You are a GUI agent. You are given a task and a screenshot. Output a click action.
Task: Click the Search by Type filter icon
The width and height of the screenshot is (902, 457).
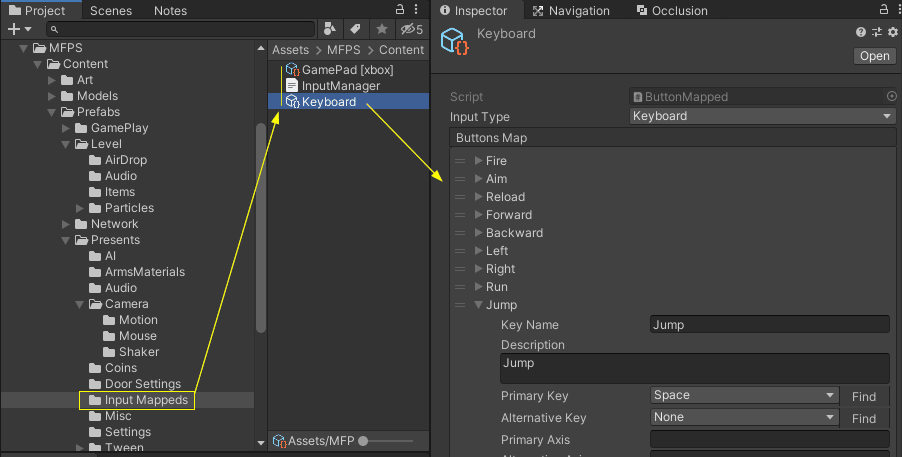(331, 30)
